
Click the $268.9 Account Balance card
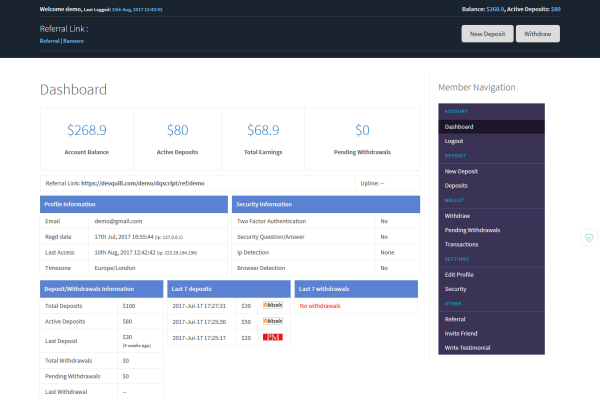(86, 138)
